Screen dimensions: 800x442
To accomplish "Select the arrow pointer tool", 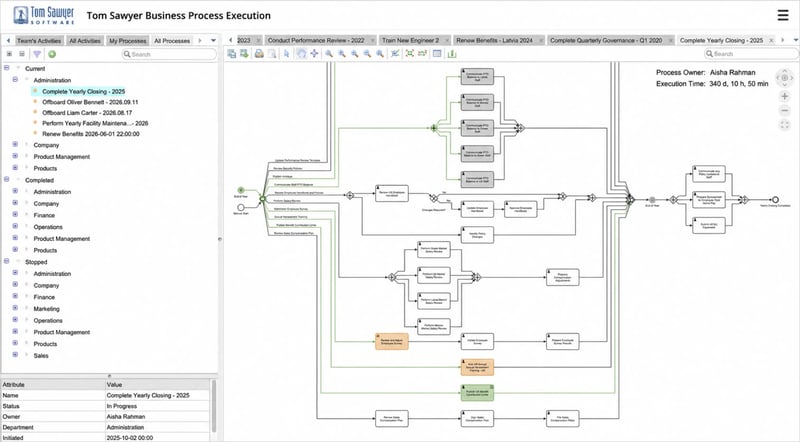I will point(287,54).
